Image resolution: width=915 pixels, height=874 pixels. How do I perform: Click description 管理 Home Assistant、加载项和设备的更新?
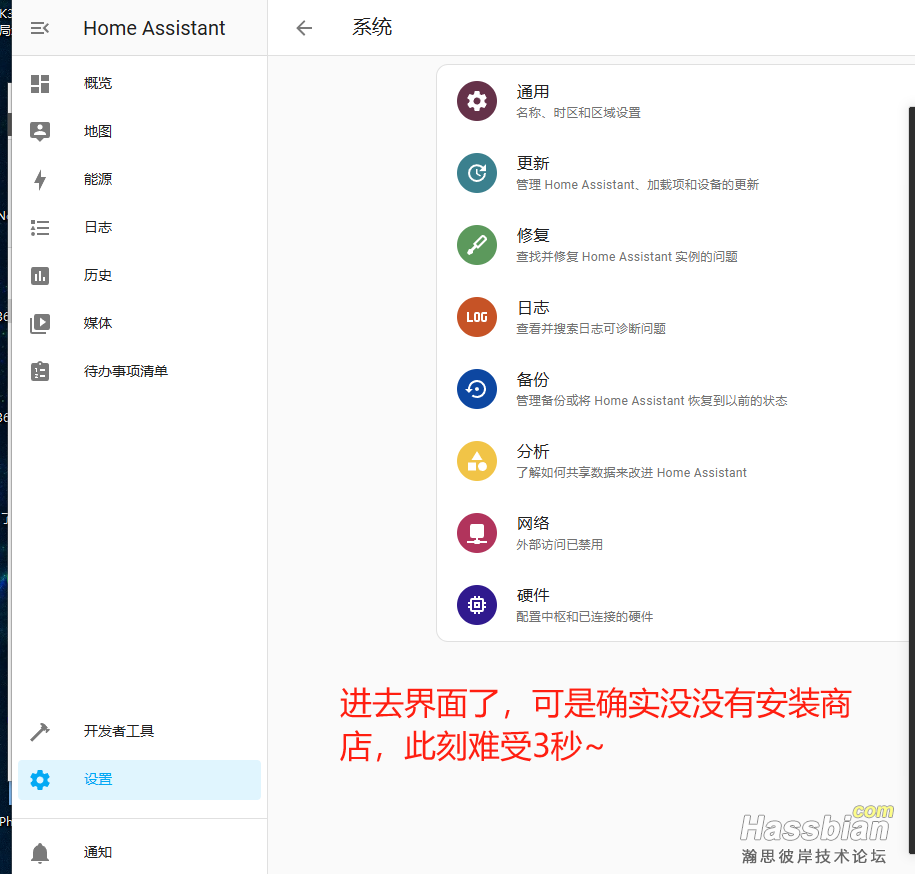pos(637,185)
